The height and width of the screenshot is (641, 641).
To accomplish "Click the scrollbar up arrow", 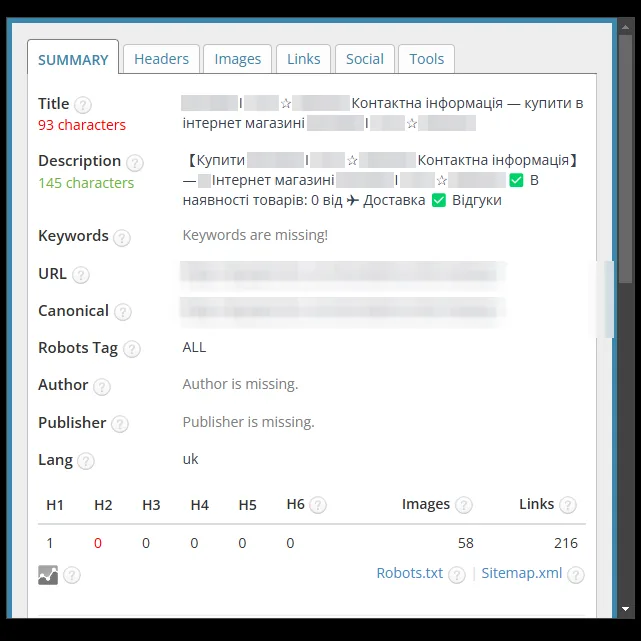I will click(x=625, y=27).
